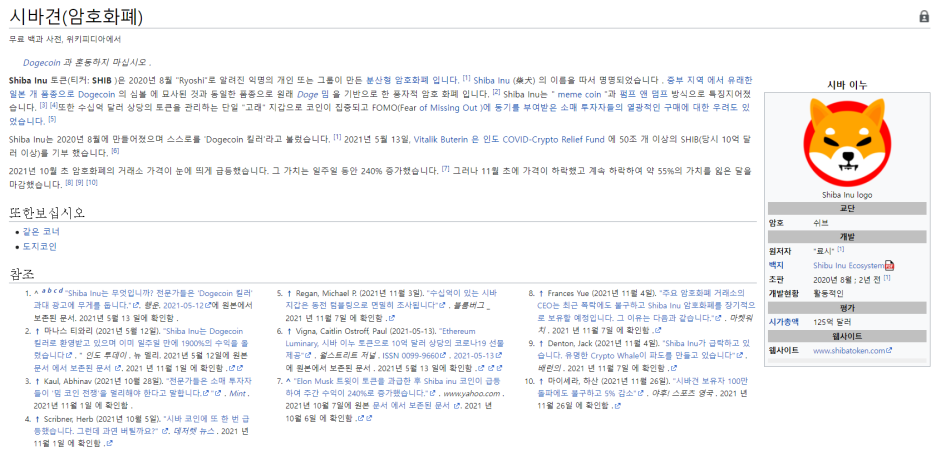Jump back via reference 9 up arrow

pos(541,343)
